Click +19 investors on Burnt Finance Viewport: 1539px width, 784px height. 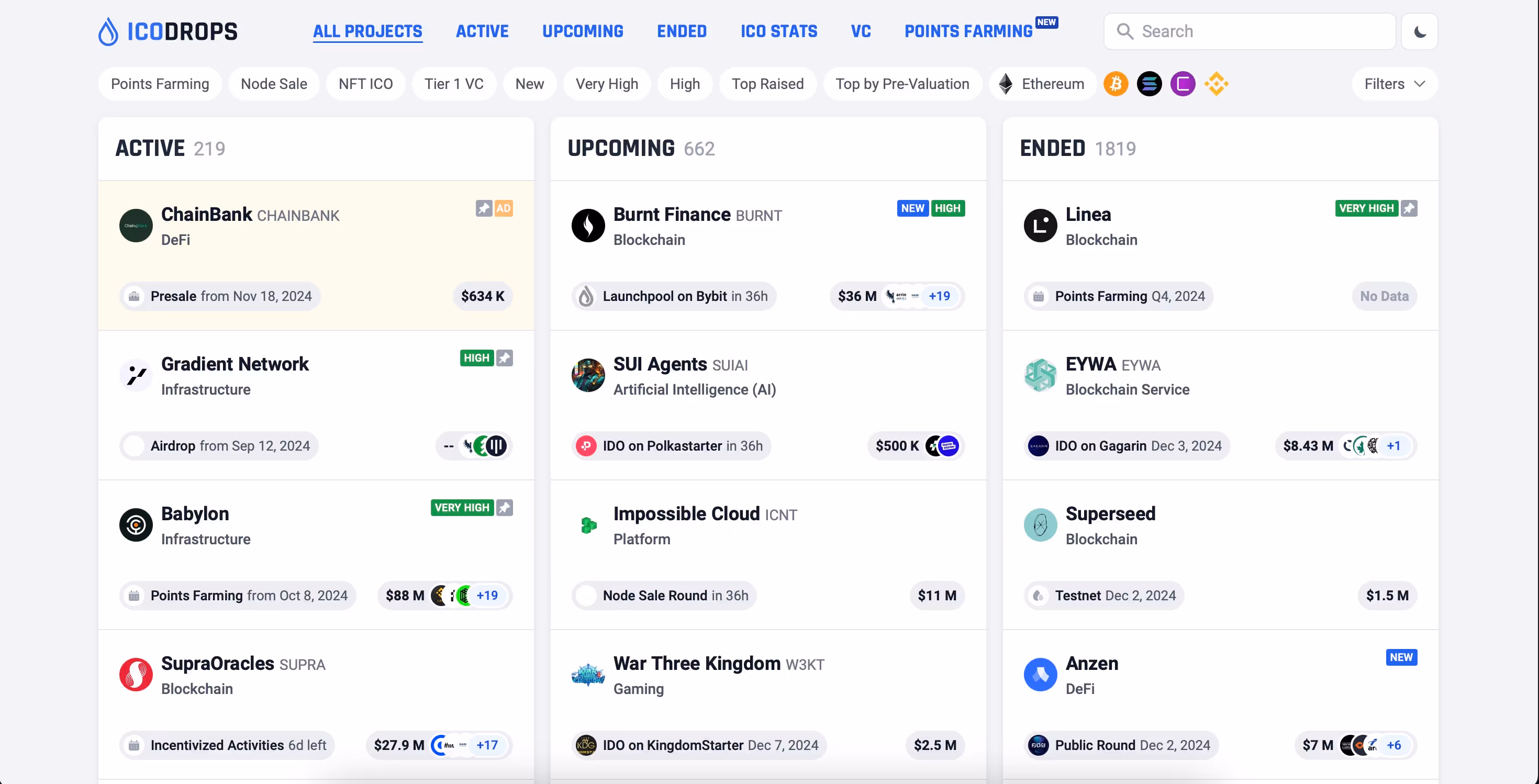[939, 296]
